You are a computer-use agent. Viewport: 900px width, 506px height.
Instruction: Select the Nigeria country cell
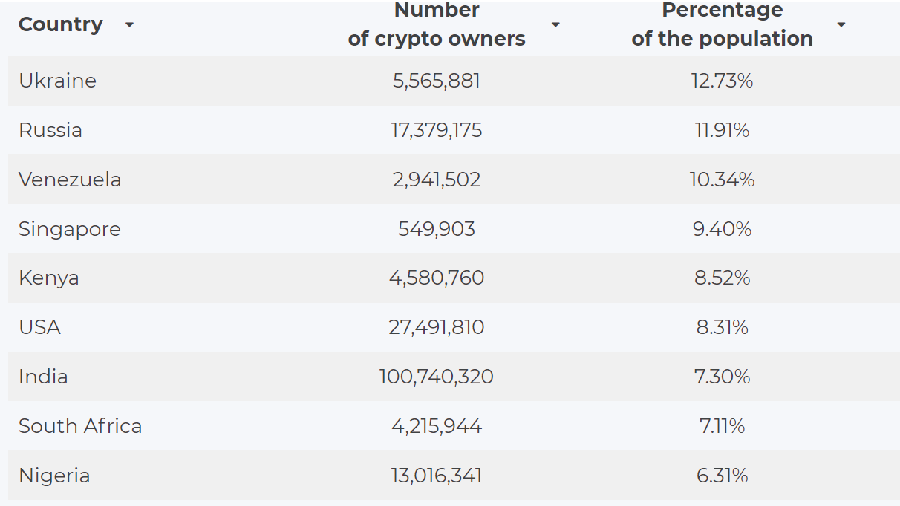pyautogui.click(x=54, y=475)
